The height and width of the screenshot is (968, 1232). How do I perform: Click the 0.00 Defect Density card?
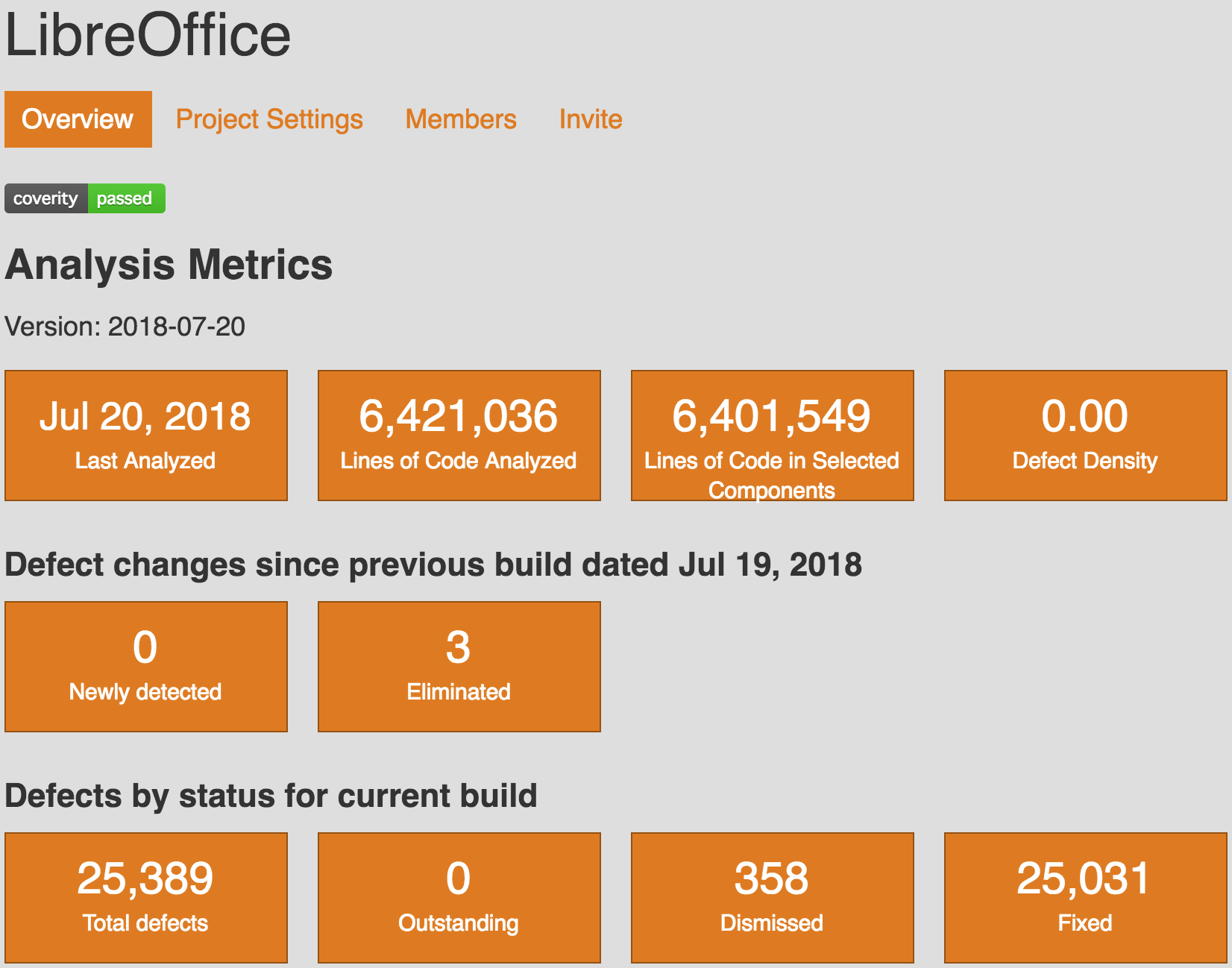click(x=1086, y=436)
